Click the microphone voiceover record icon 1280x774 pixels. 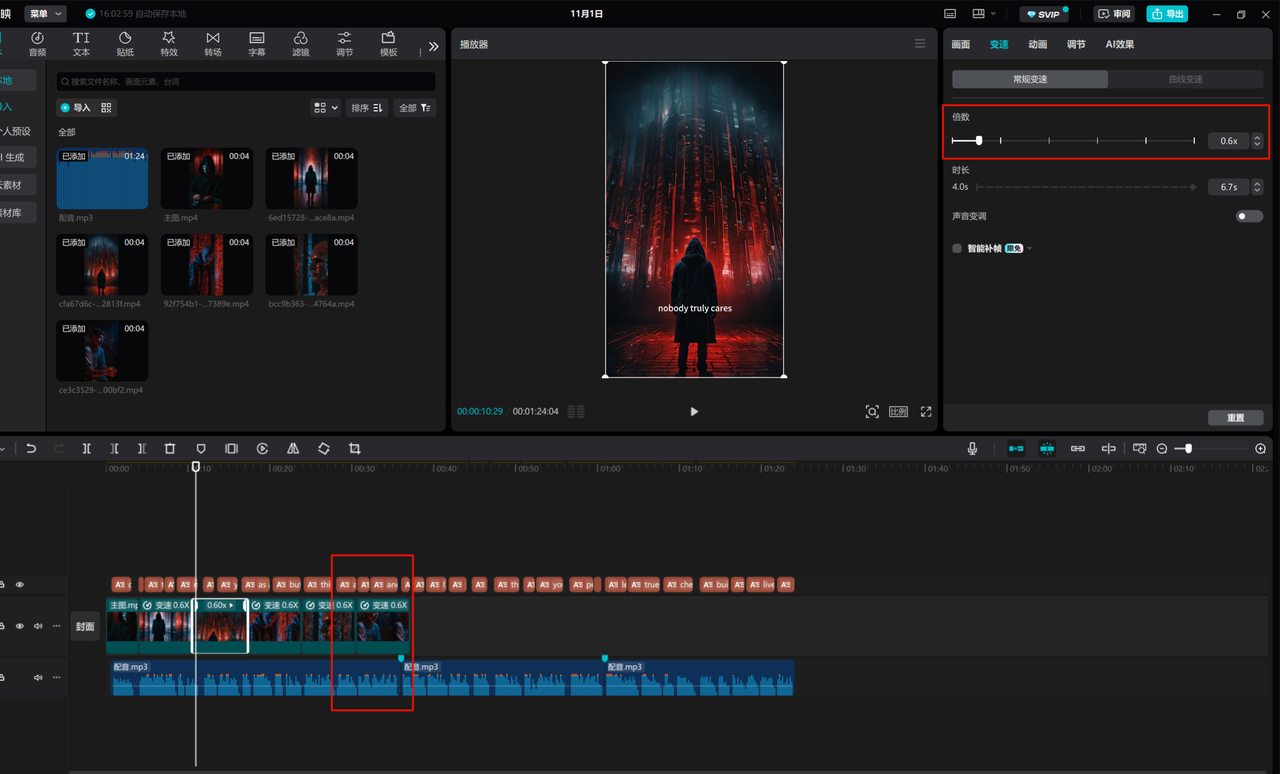[972, 449]
